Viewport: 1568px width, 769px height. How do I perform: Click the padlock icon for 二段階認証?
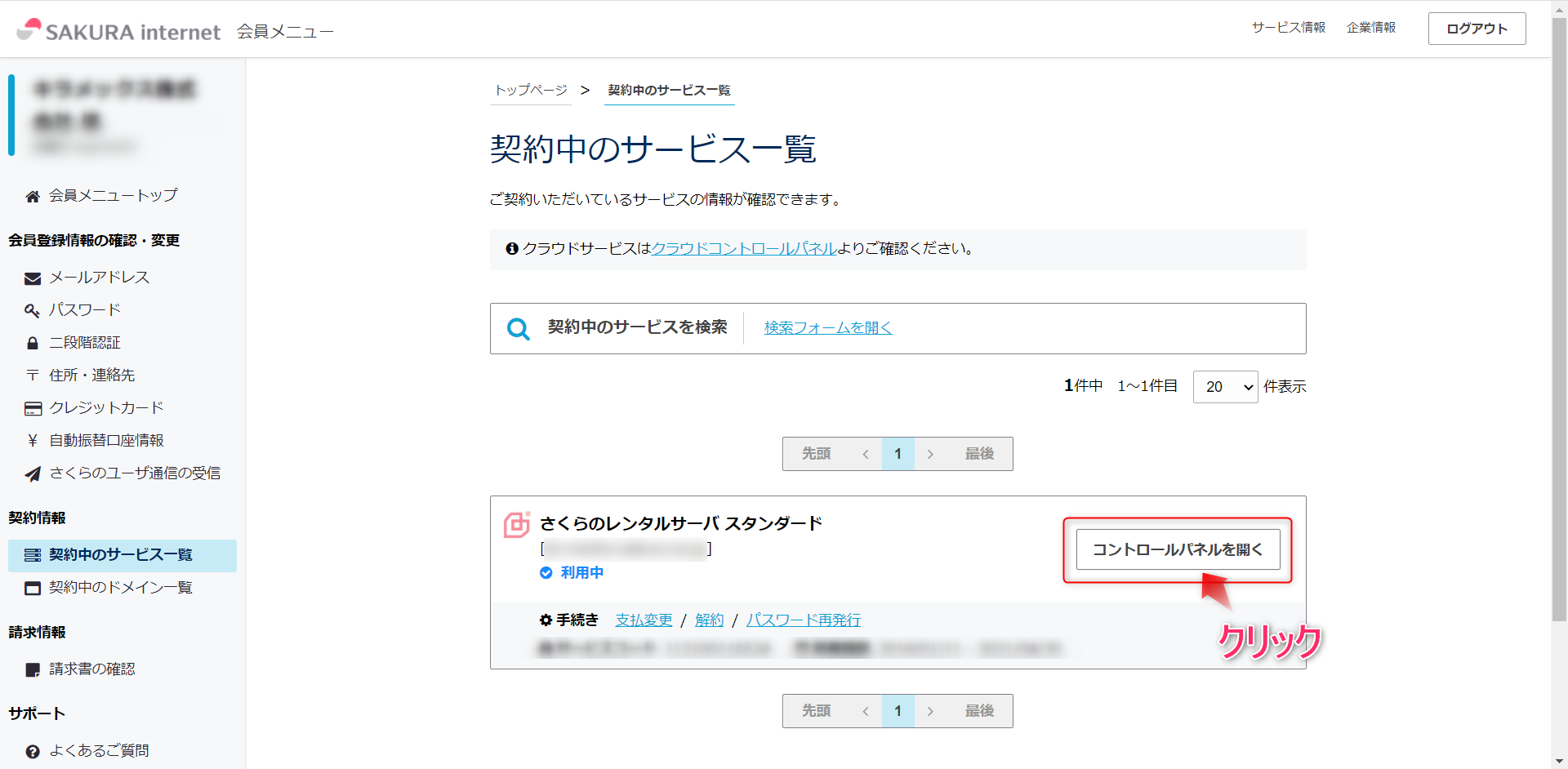point(33,344)
